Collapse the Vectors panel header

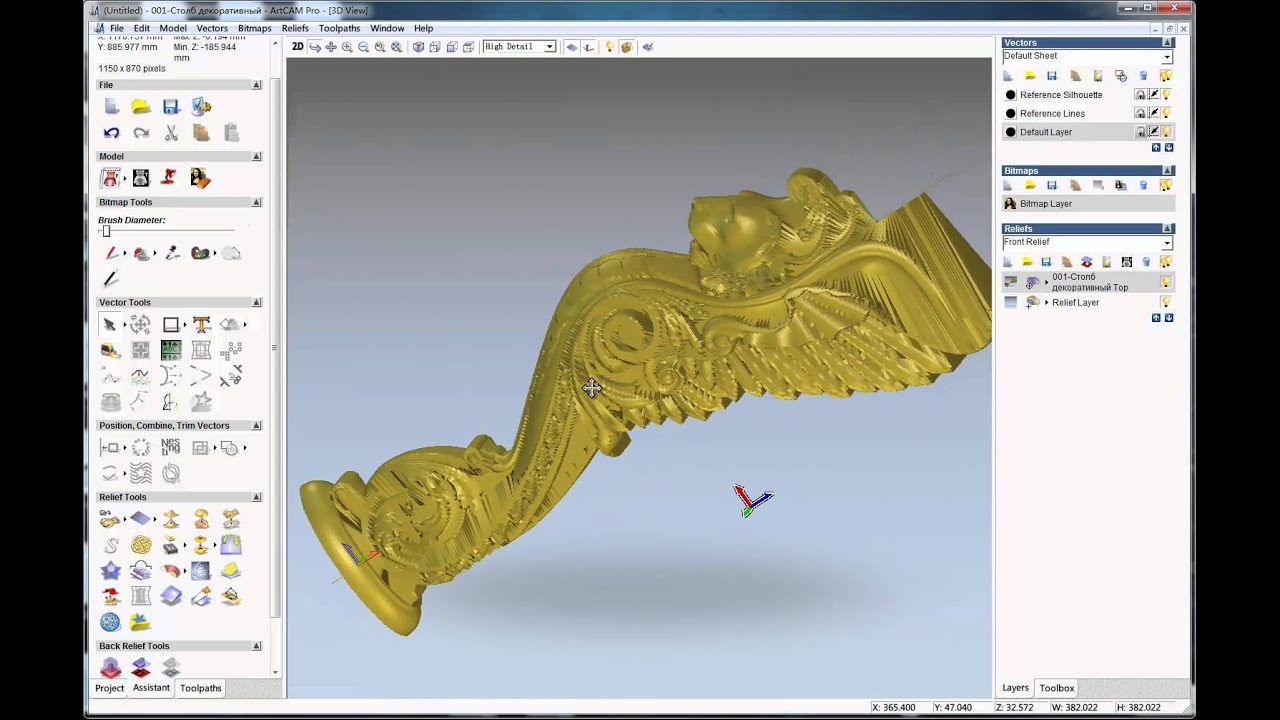click(1167, 43)
